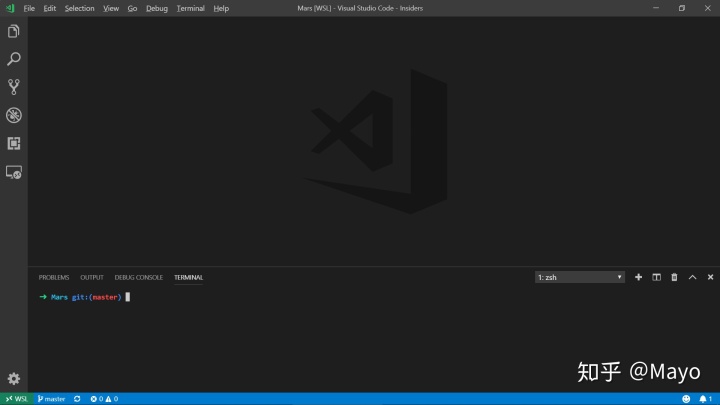The width and height of the screenshot is (720, 405).
Task: Click the terminal prompt line 'Mars git:(master)'
Action: (x=86, y=297)
